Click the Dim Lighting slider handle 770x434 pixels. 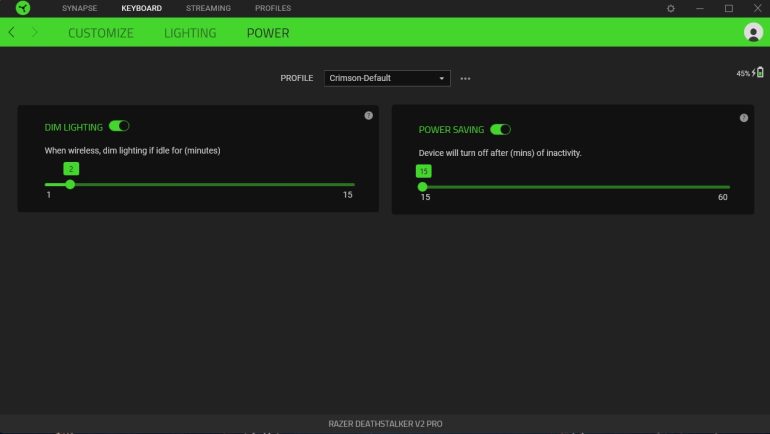pos(70,184)
